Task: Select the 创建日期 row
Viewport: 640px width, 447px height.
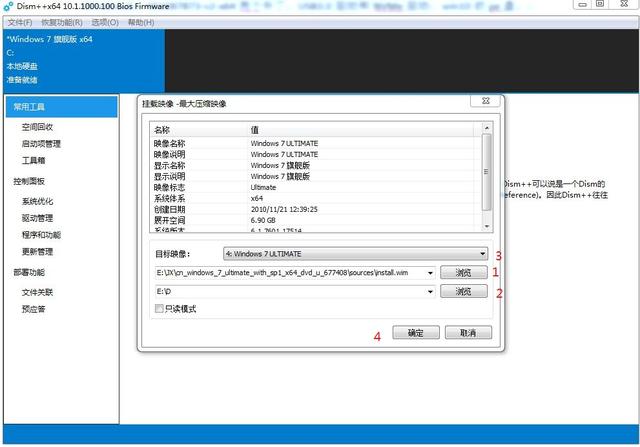Action: [x=316, y=209]
